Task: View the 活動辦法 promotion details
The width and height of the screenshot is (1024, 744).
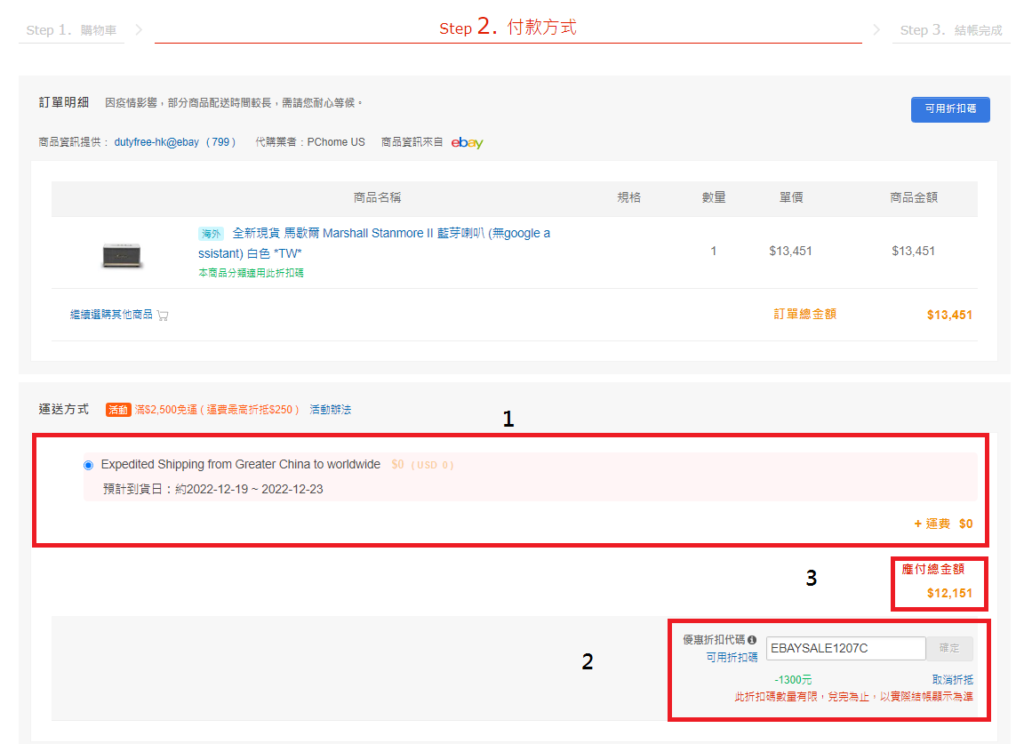Action: pyautogui.click(x=330, y=410)
